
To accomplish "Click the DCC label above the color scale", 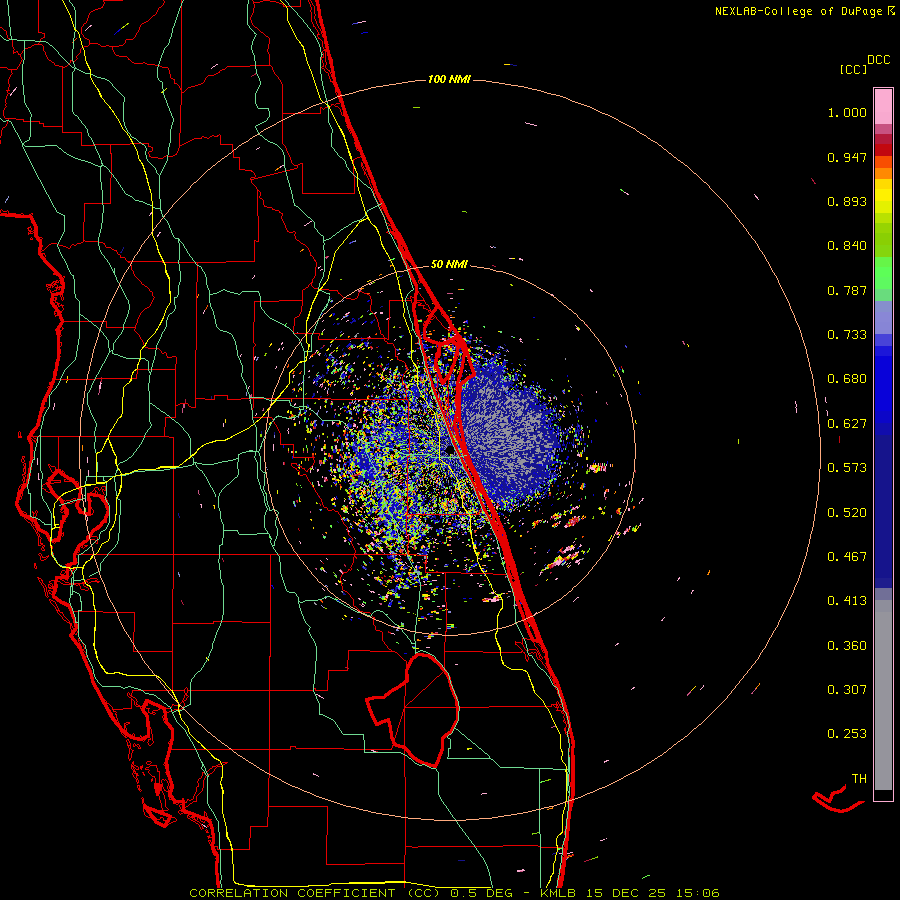I will pyautogui.click(x=878, y=60).
